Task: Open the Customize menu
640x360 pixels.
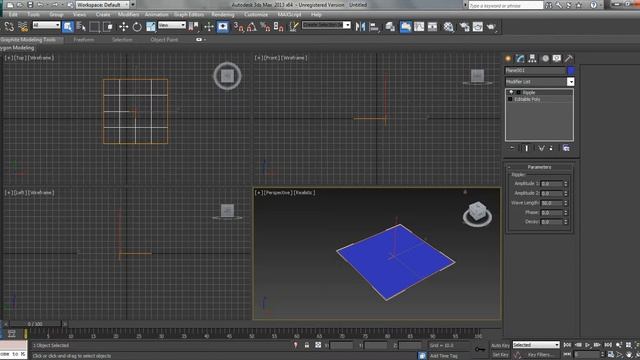Action: [x=256, y=15]
